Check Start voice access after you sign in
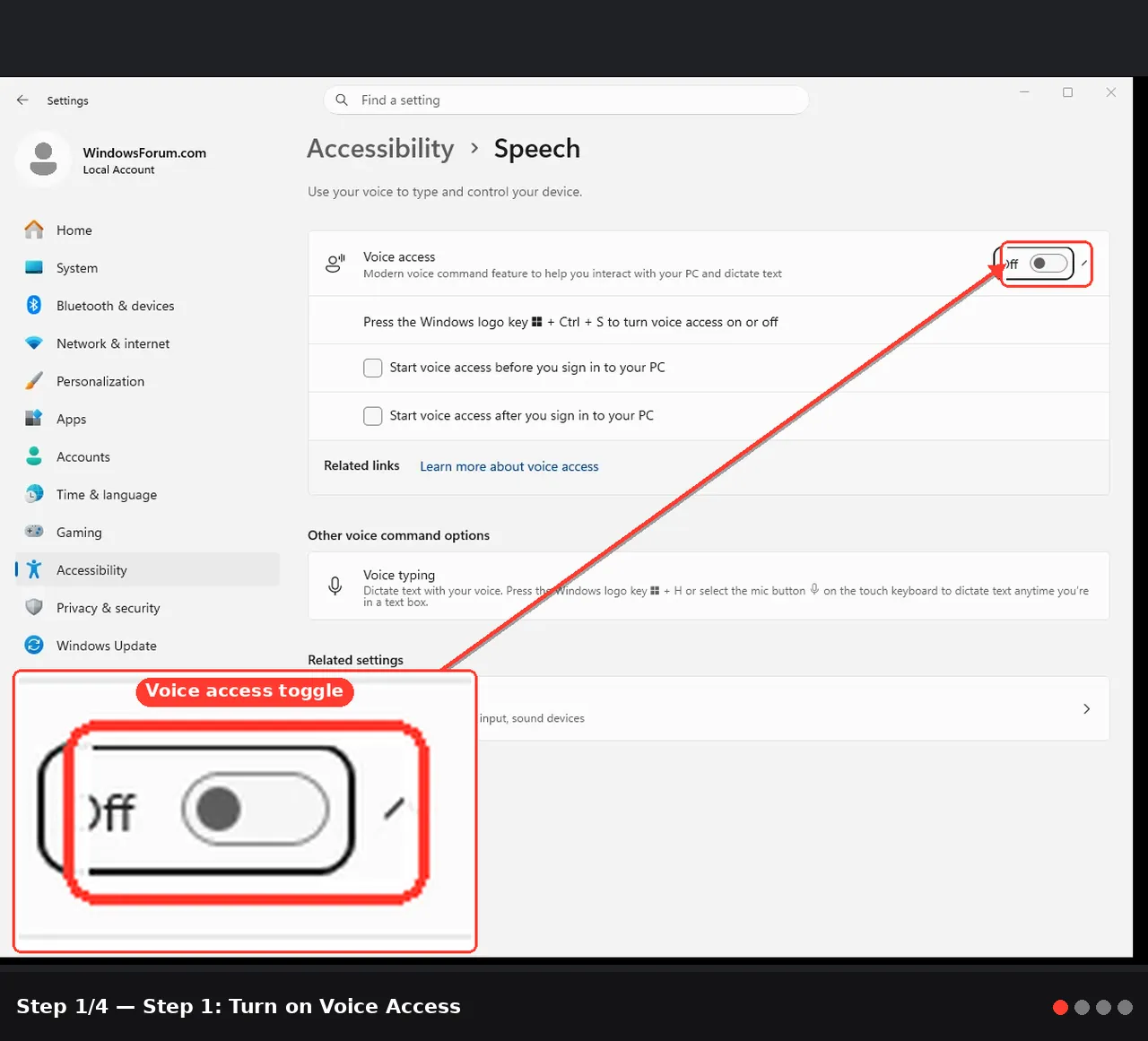Viewport: 1148px width, 1041px height. (373, 416)
